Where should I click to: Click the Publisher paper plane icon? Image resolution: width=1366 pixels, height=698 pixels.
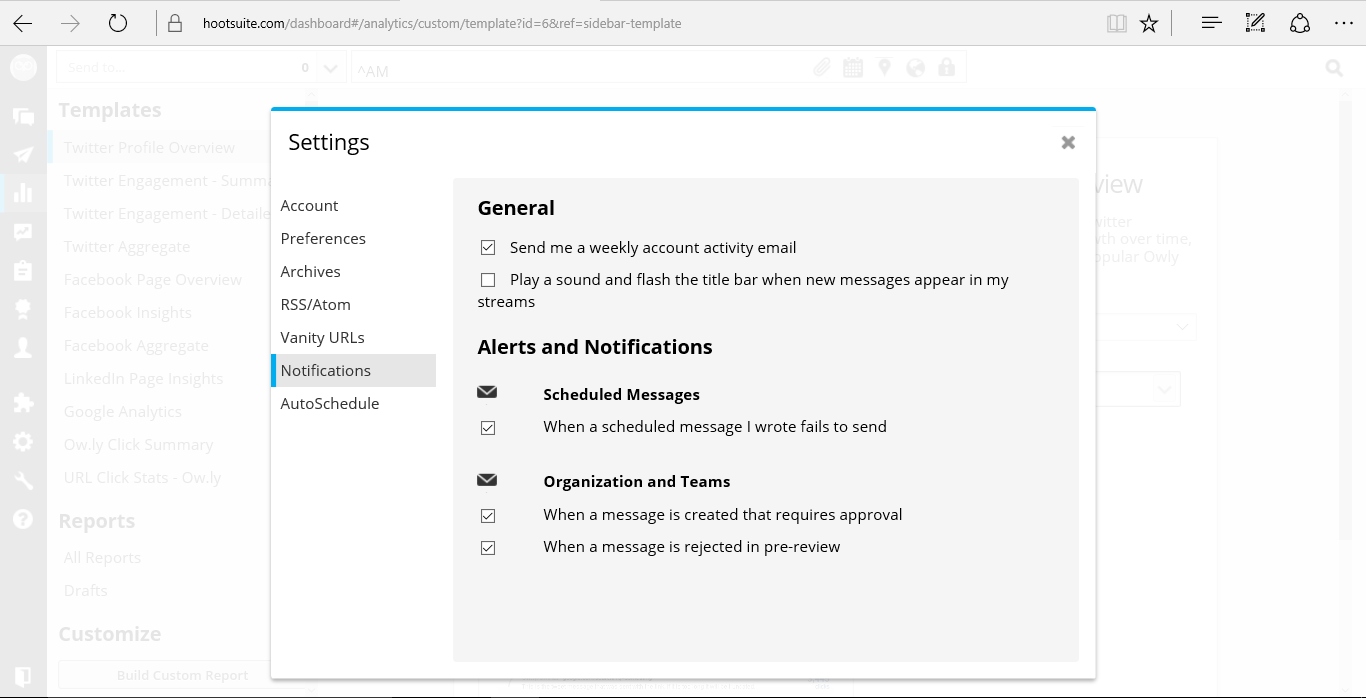coord(23,154)
